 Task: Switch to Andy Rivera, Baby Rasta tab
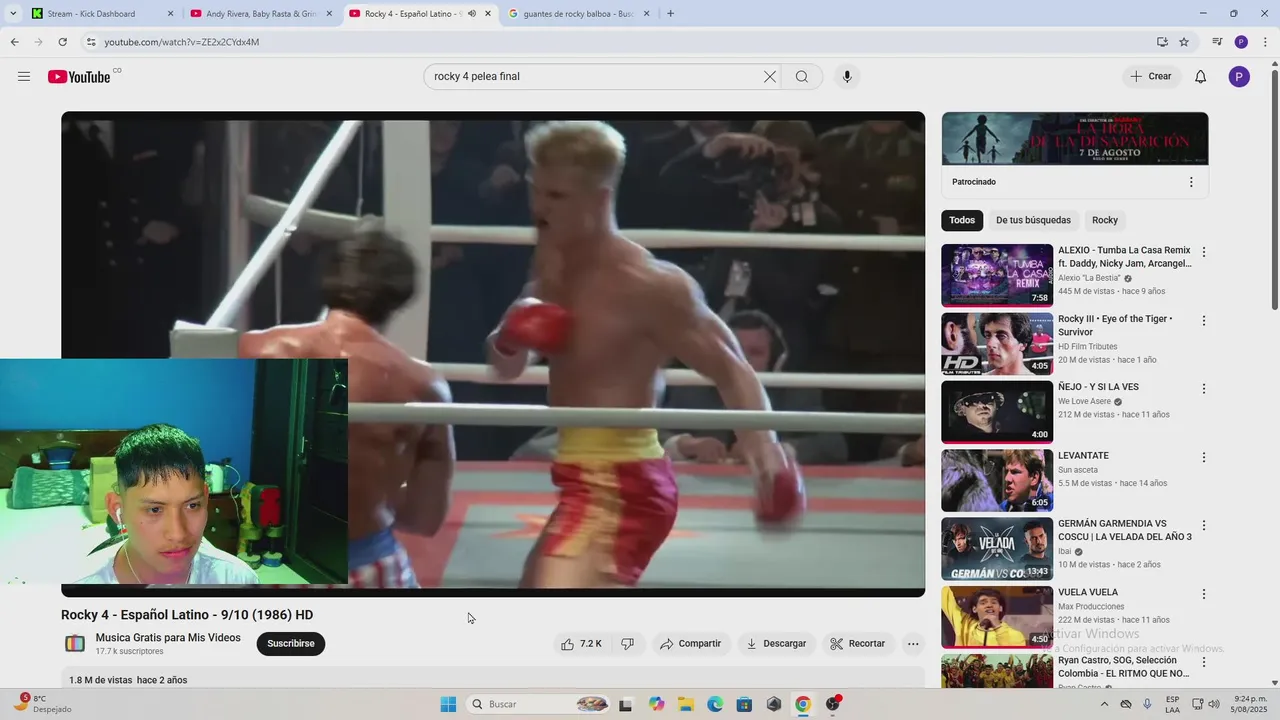tap(261, 14)
